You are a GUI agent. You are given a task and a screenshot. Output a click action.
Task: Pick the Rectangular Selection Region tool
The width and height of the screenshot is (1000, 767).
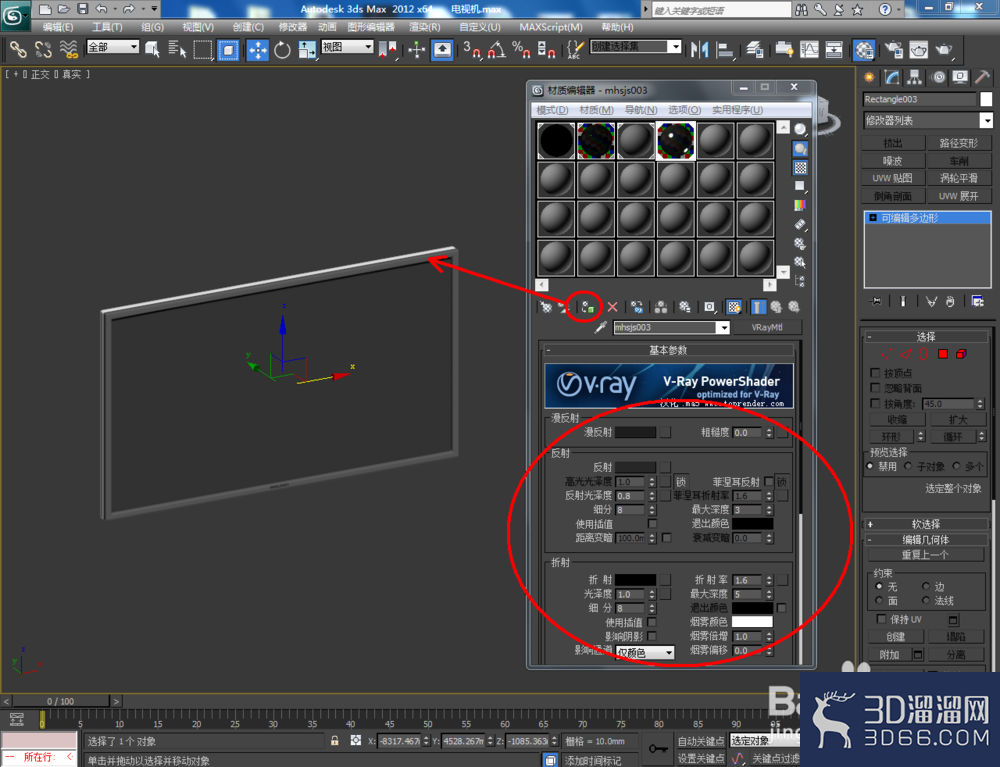click(x=203, y=50)
